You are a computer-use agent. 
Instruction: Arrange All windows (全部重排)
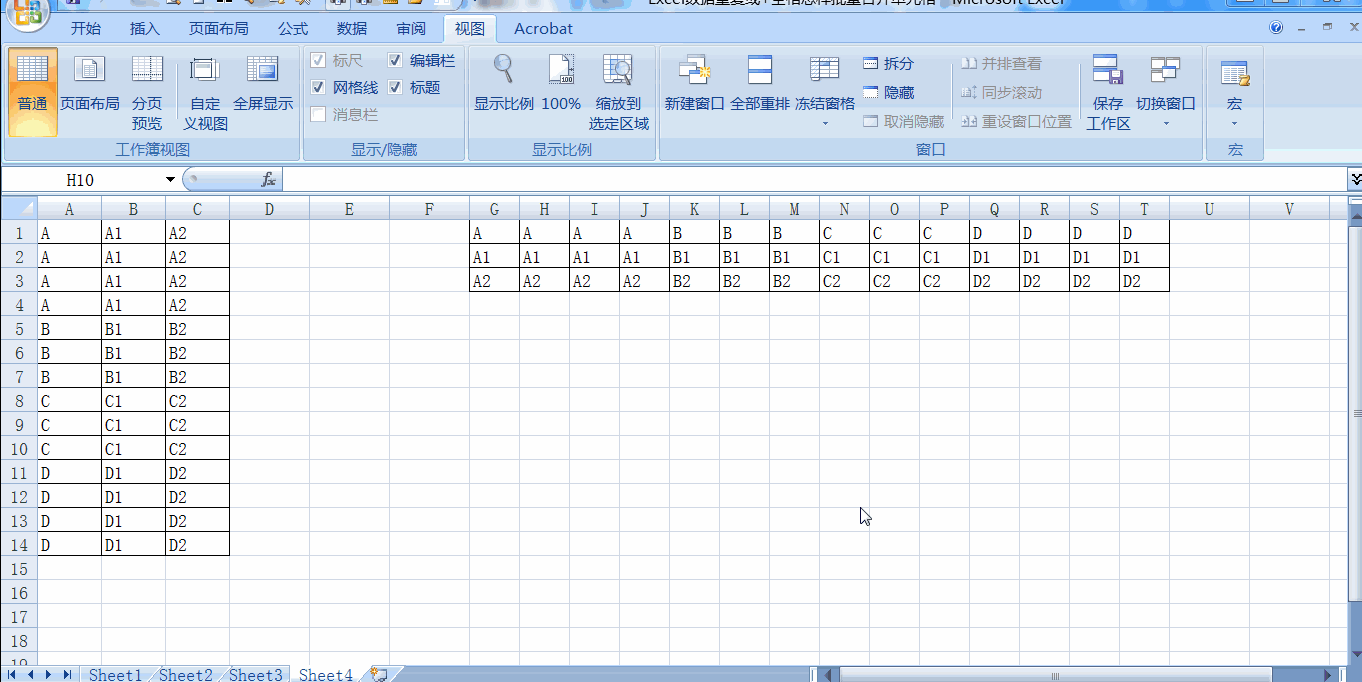click(760, 84)
